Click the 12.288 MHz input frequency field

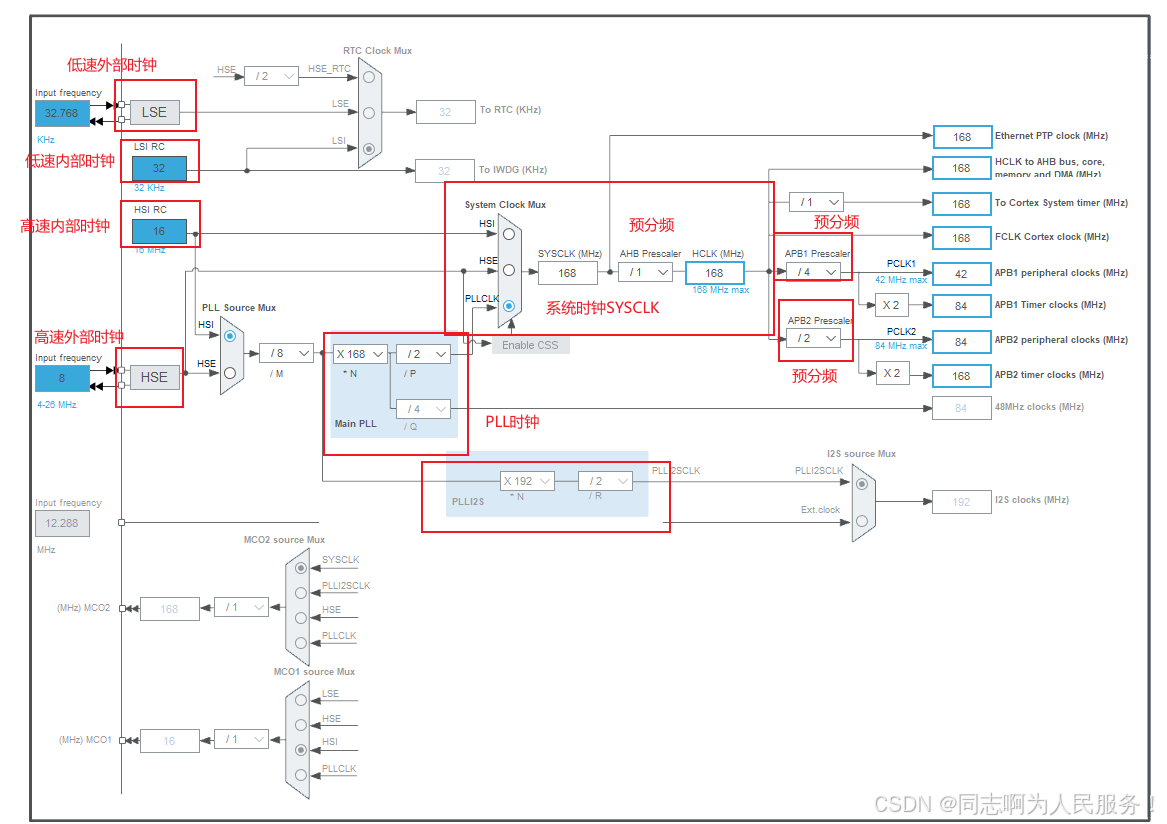62,523
